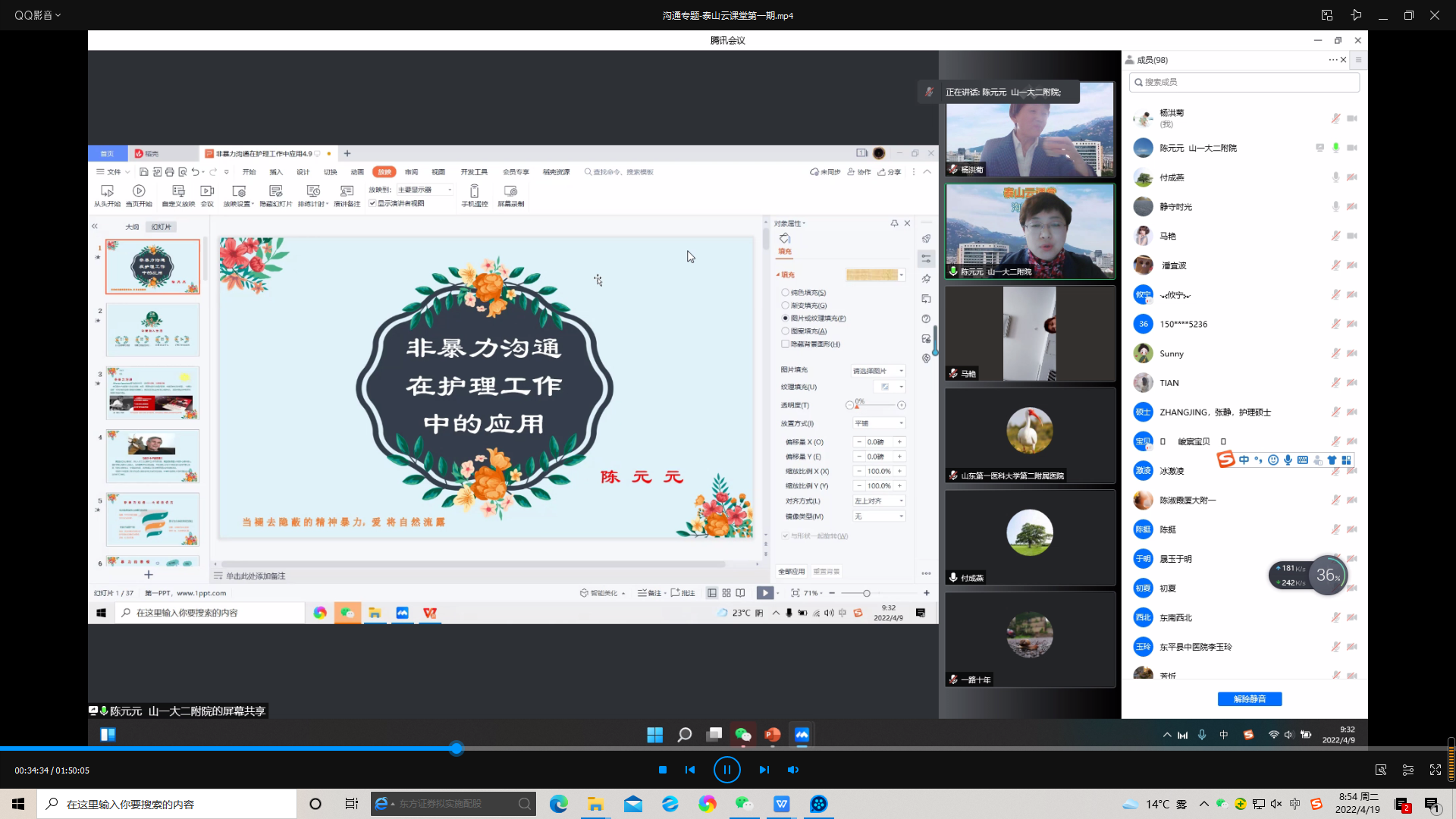Open the 纹理填充(U) texture dropdown
The image size is (1456, 819).
tap(889, 387)
